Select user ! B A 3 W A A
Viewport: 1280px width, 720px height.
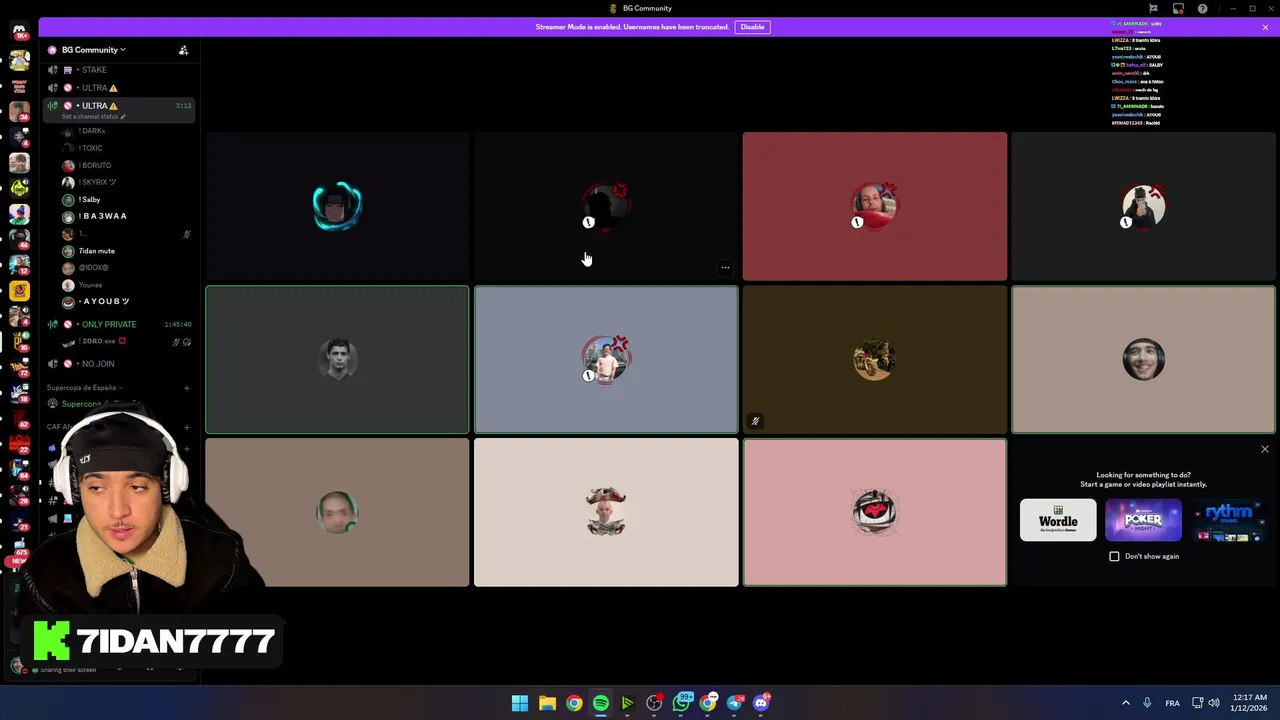click(x=102, y=216)
